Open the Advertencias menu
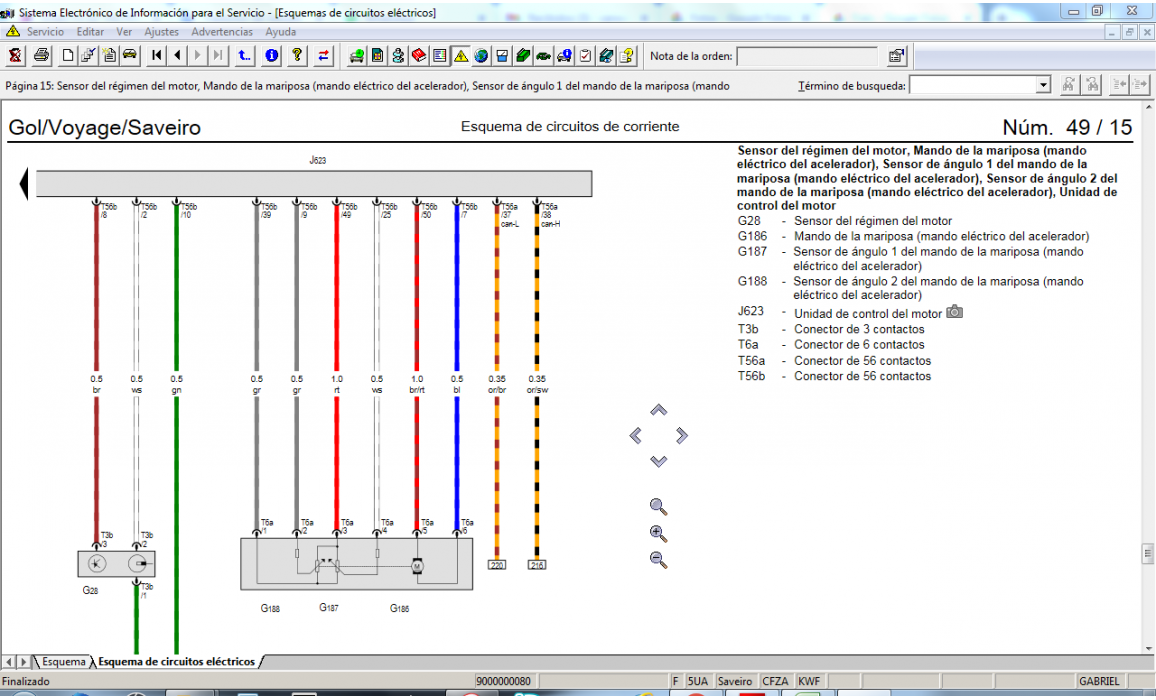Image resolution: width=1156 pixels, height=700 pixels. point(222,32)
